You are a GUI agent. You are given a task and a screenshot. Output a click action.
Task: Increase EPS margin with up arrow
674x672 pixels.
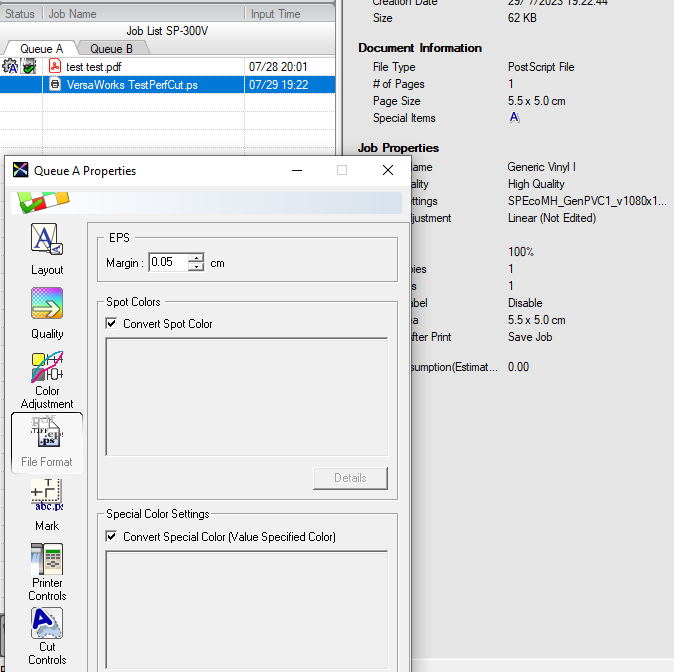[196, 258]
